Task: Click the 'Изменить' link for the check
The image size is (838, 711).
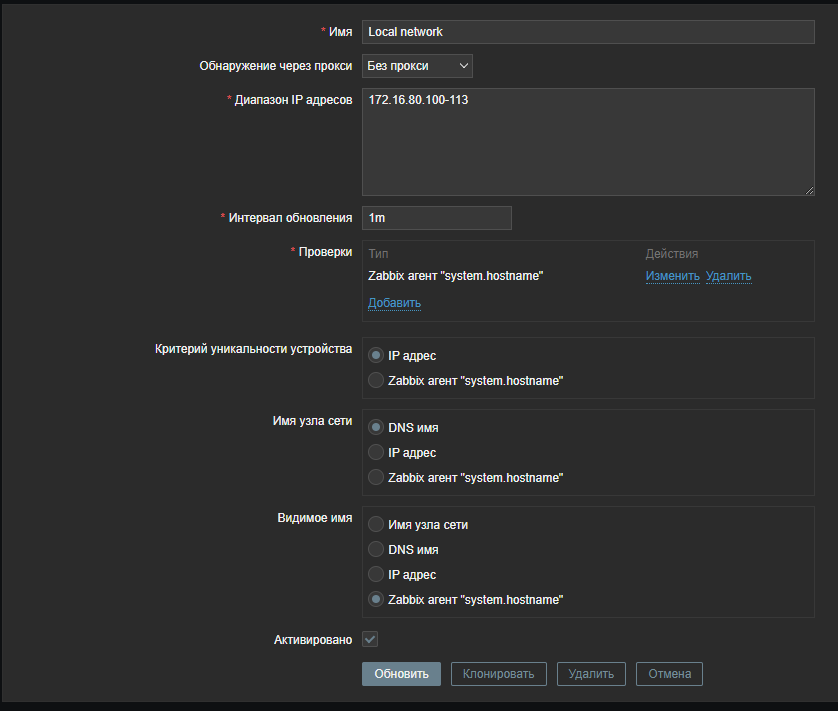Action: [672, 276]
